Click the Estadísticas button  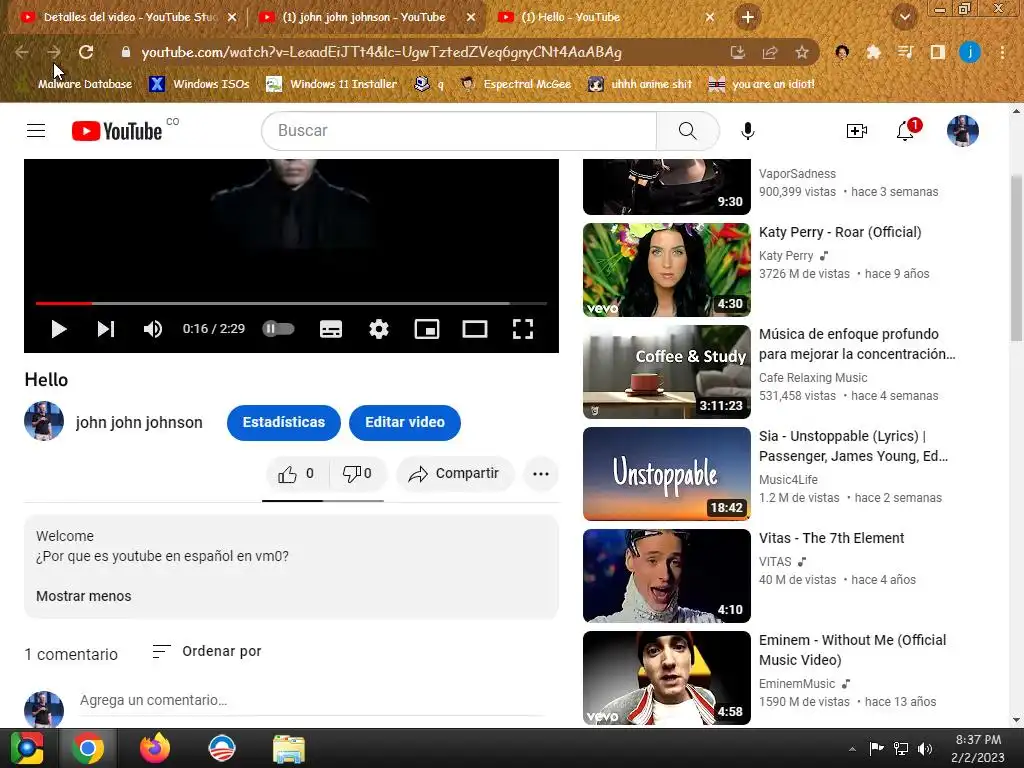tap(284, 423)
